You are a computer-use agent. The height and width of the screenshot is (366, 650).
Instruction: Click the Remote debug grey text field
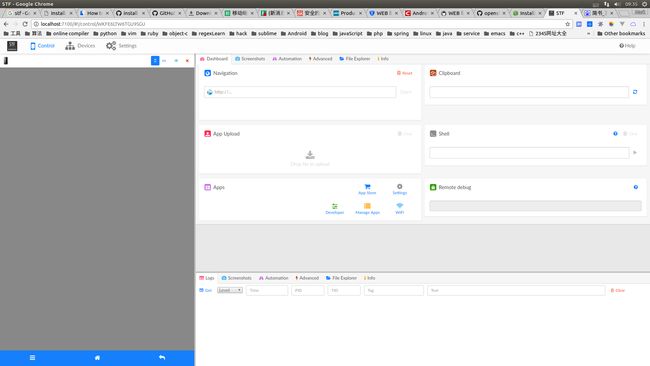pyautogui.click(x=535, y=206)
